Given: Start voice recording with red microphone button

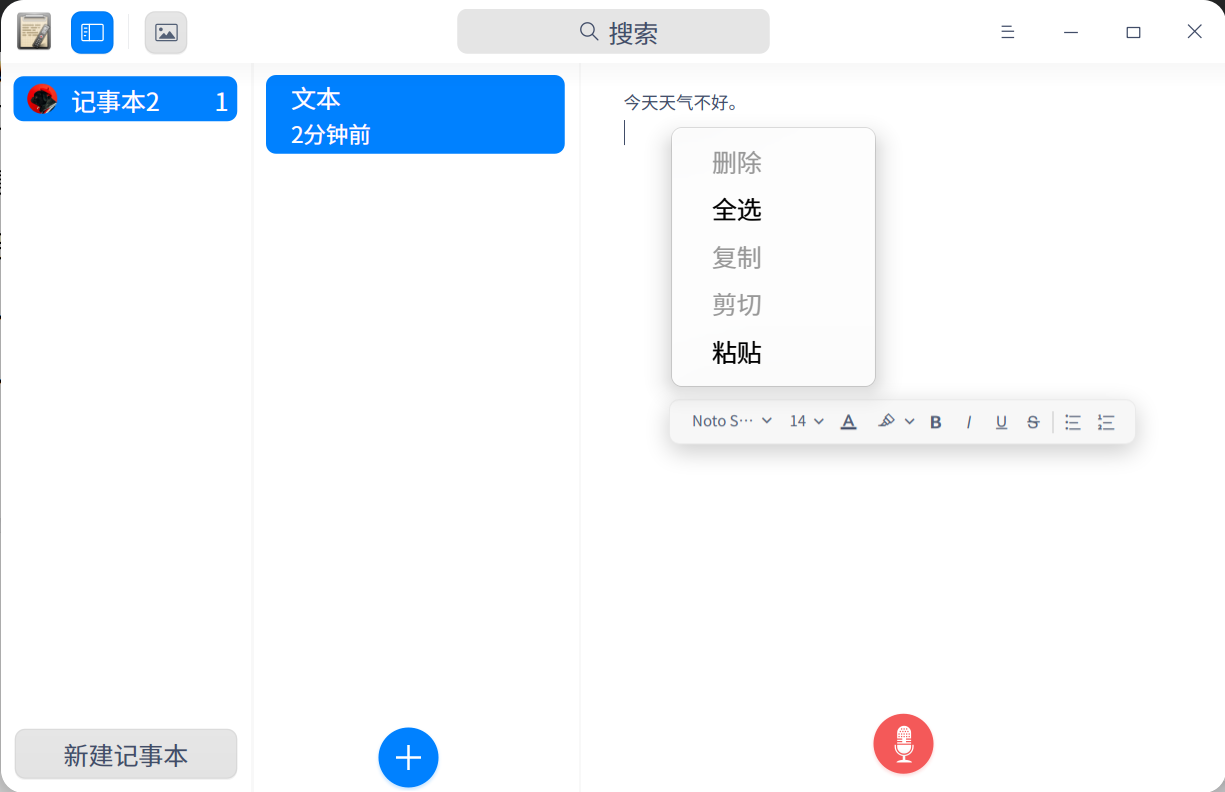Looking at the screenshot, I should 903,744.
